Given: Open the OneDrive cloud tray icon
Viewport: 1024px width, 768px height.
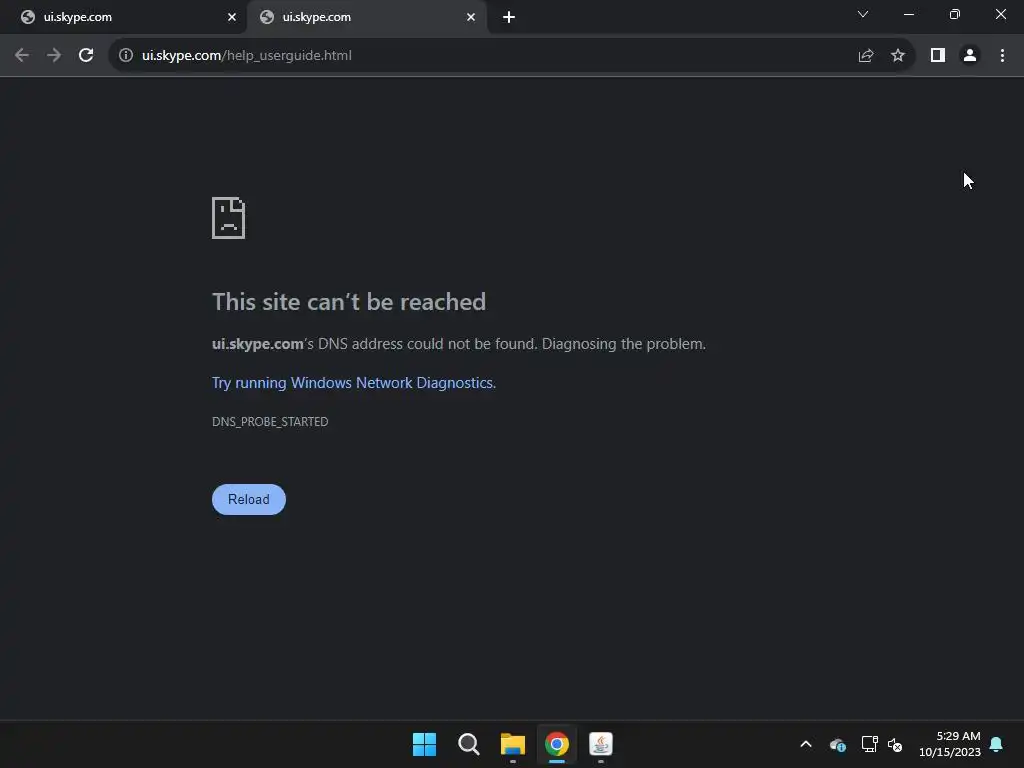Looking at the screenshot, I should click(x=838, y=744).
